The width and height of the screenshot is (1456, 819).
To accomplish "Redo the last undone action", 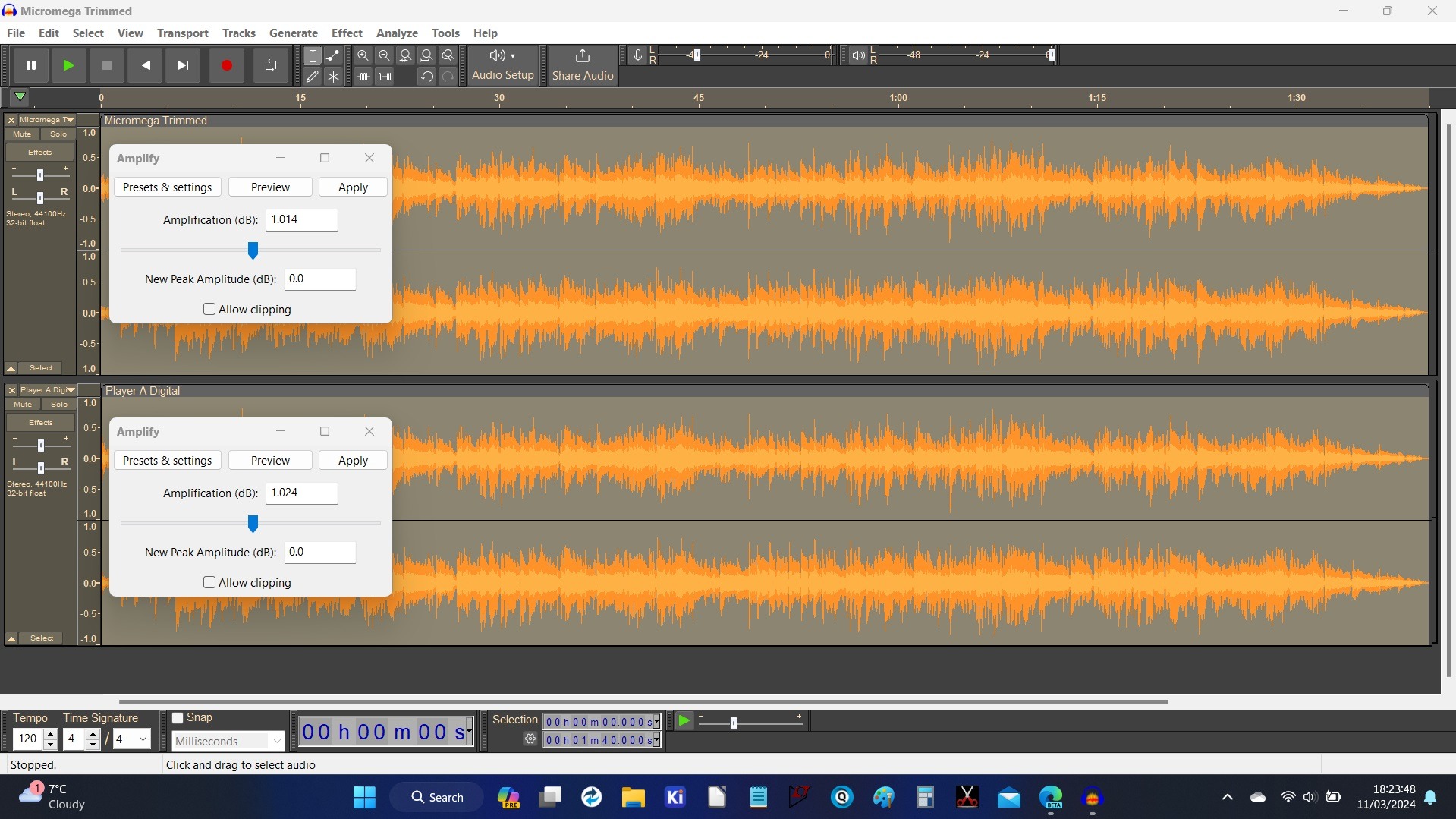I will click(x=448, y=76).
